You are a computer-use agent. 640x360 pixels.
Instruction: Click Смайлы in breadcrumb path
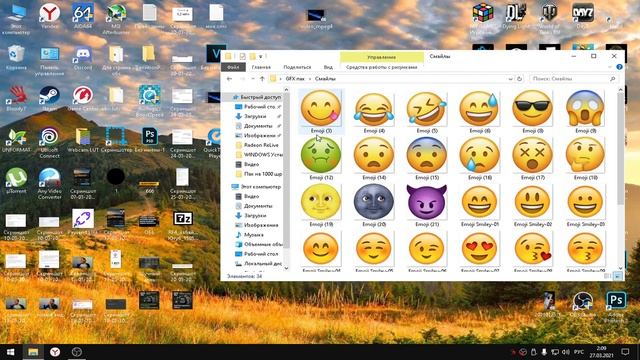pos(325,78)
